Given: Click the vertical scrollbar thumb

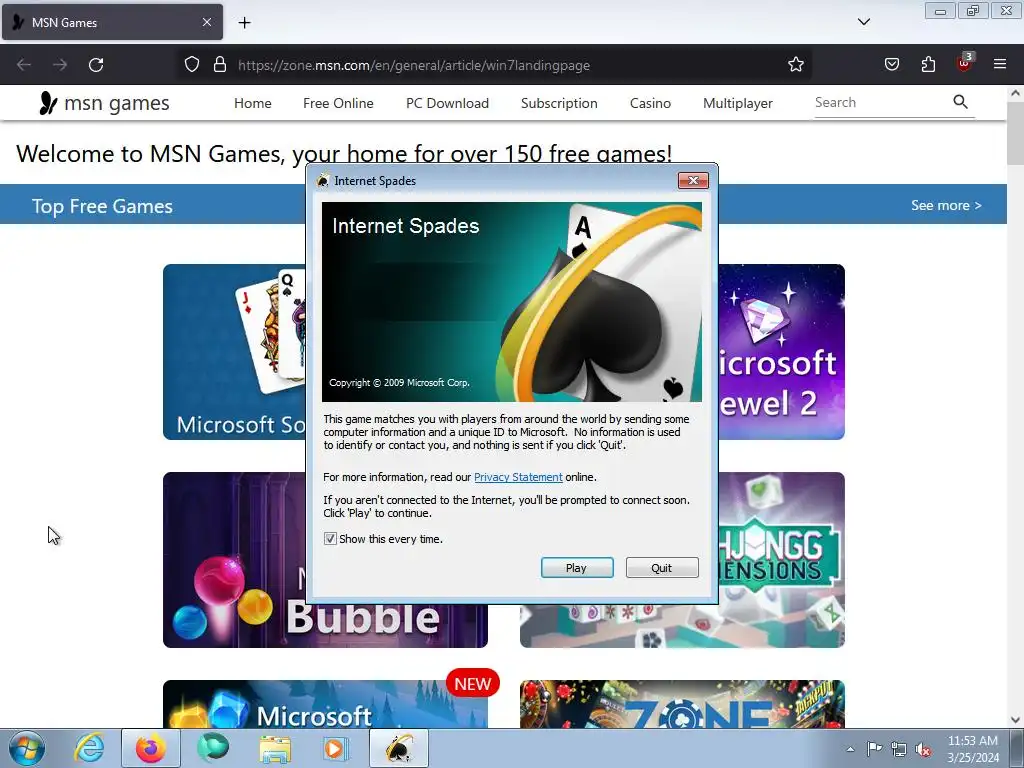Looking at the screenshot, I should click(x=1016, y=134).
